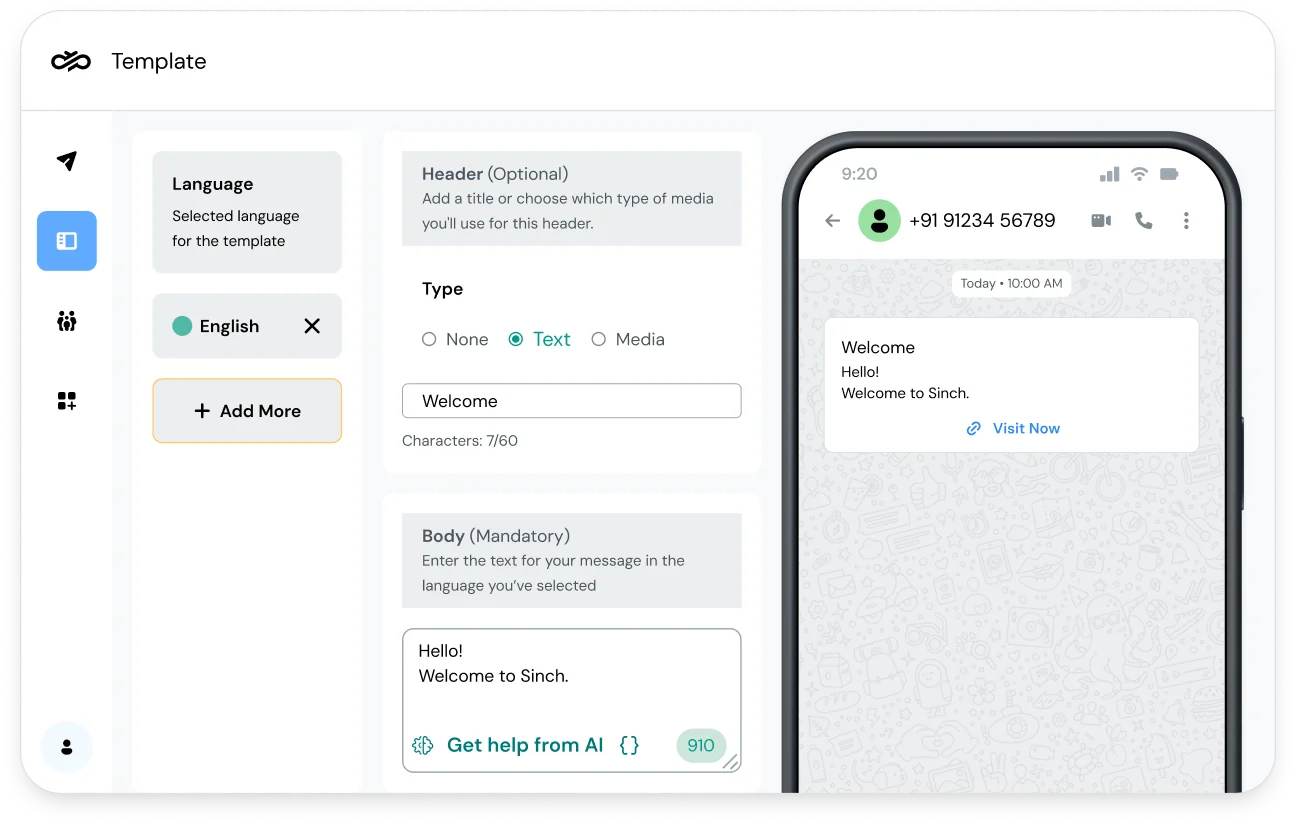Click the phone number +91 91234 56789
The height and width of the screenshot is (825, 1296).
point(982,220)
